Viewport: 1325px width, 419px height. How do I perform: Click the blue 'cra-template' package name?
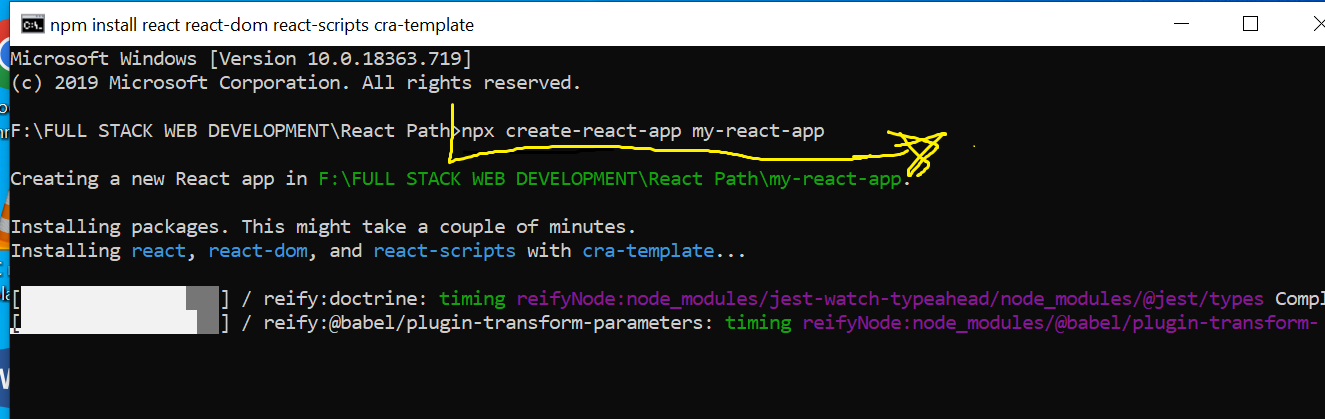tap(648, 250)
